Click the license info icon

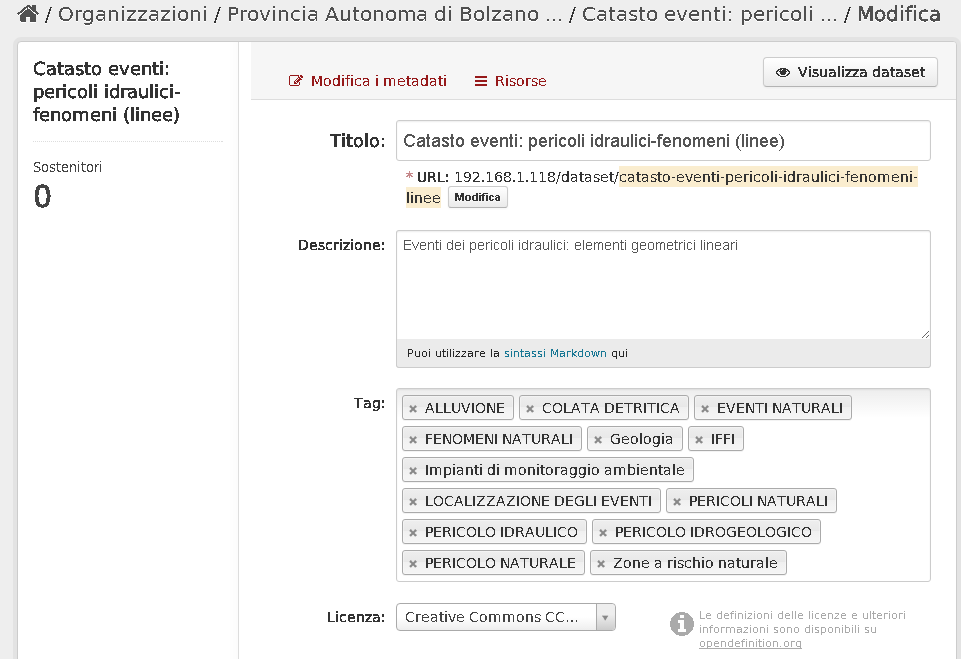[x=682, y=624]
